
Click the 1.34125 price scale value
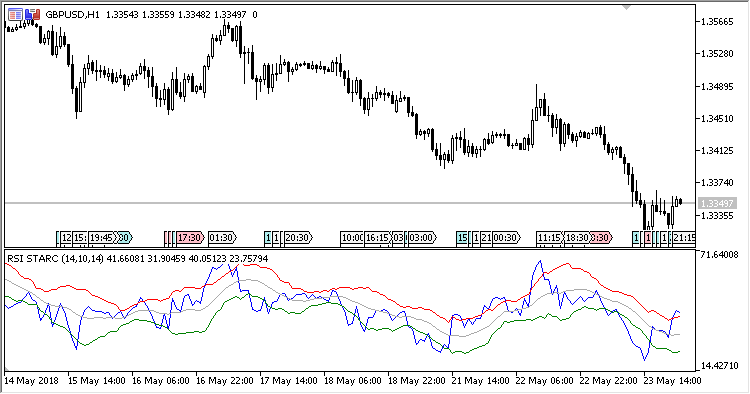[717, 151]
